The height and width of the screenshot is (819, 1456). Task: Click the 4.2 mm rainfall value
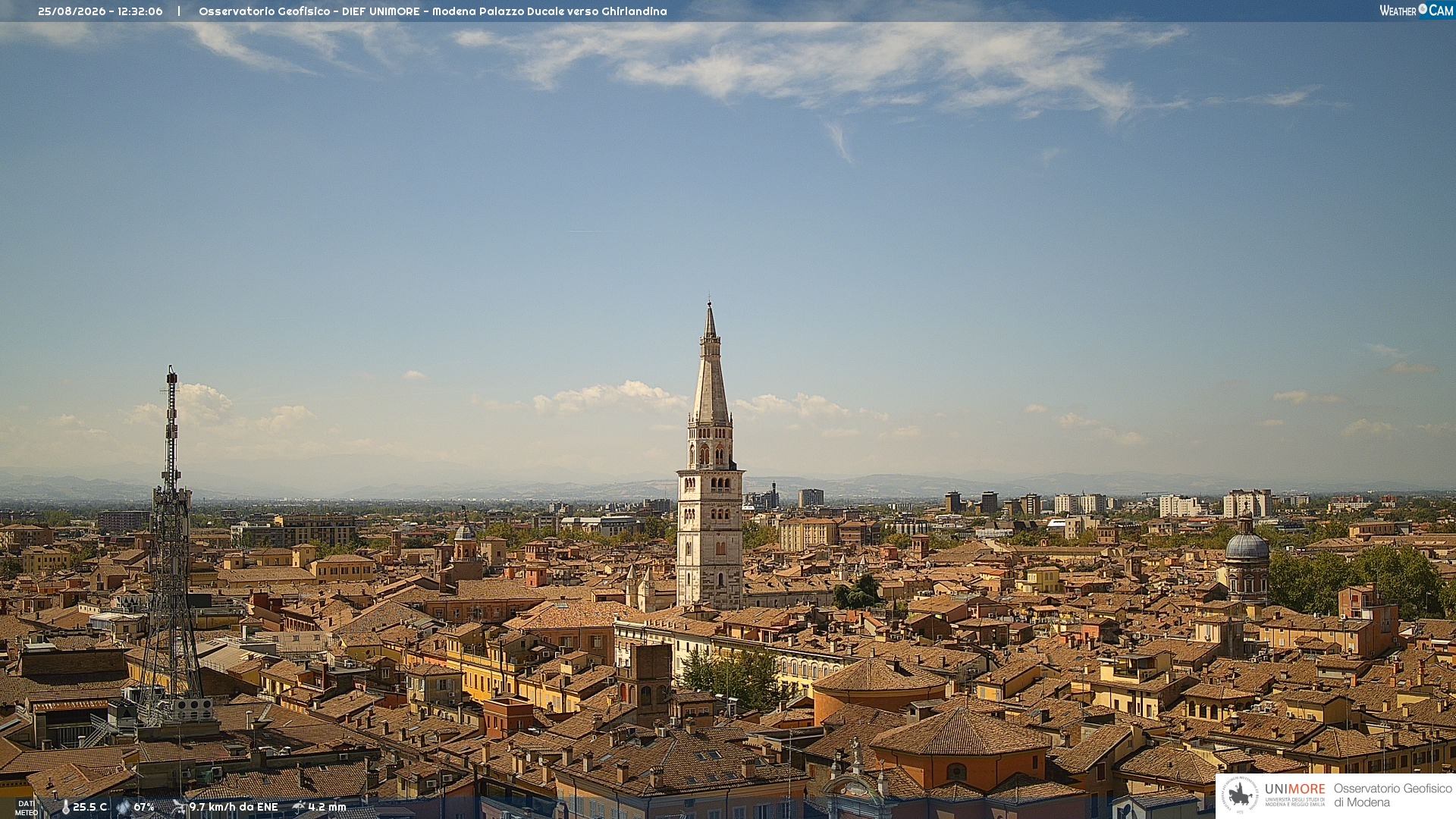pyautogui.click(x=327, y=807)
